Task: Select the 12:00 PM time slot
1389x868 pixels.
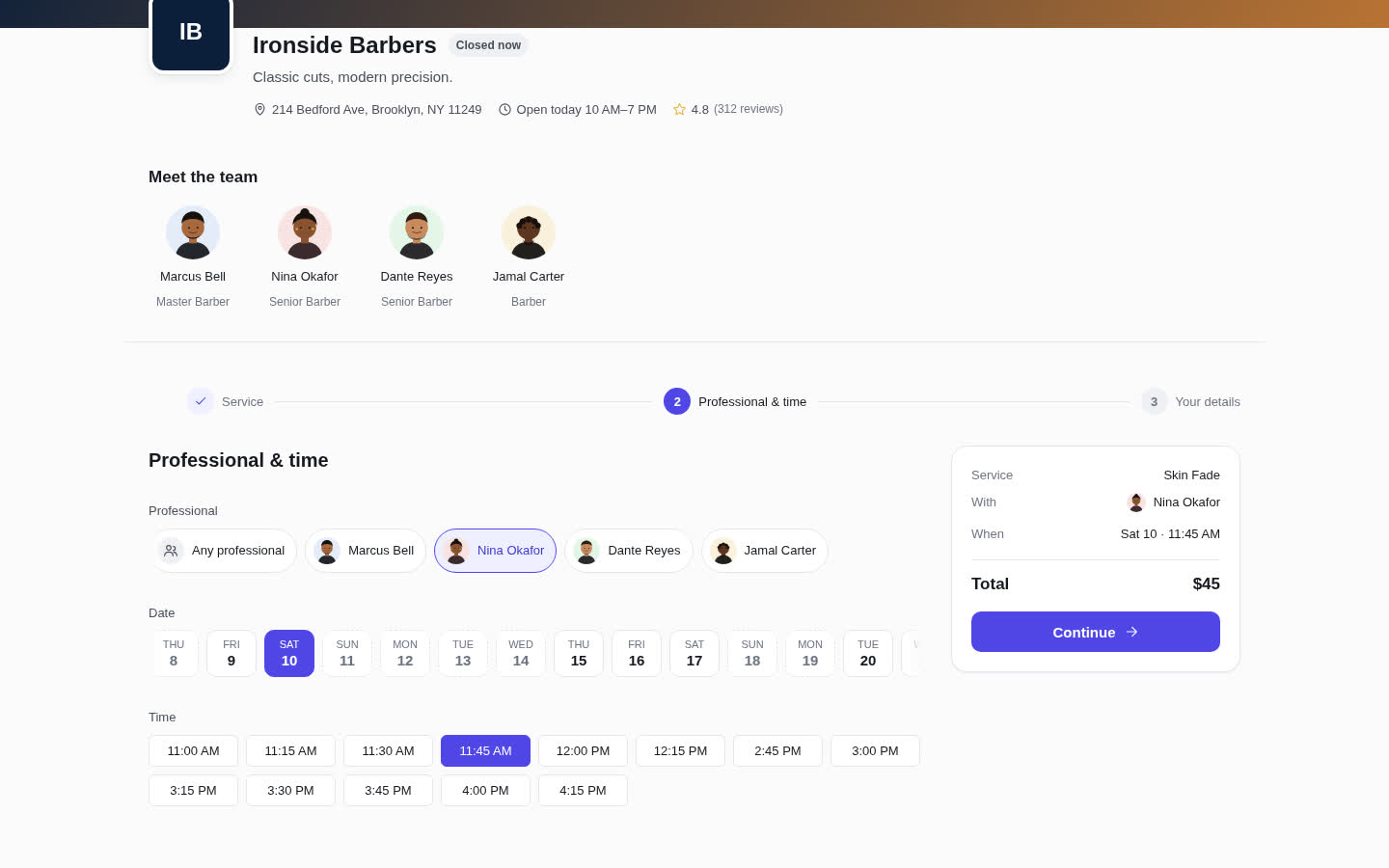Action: point(583,750)
